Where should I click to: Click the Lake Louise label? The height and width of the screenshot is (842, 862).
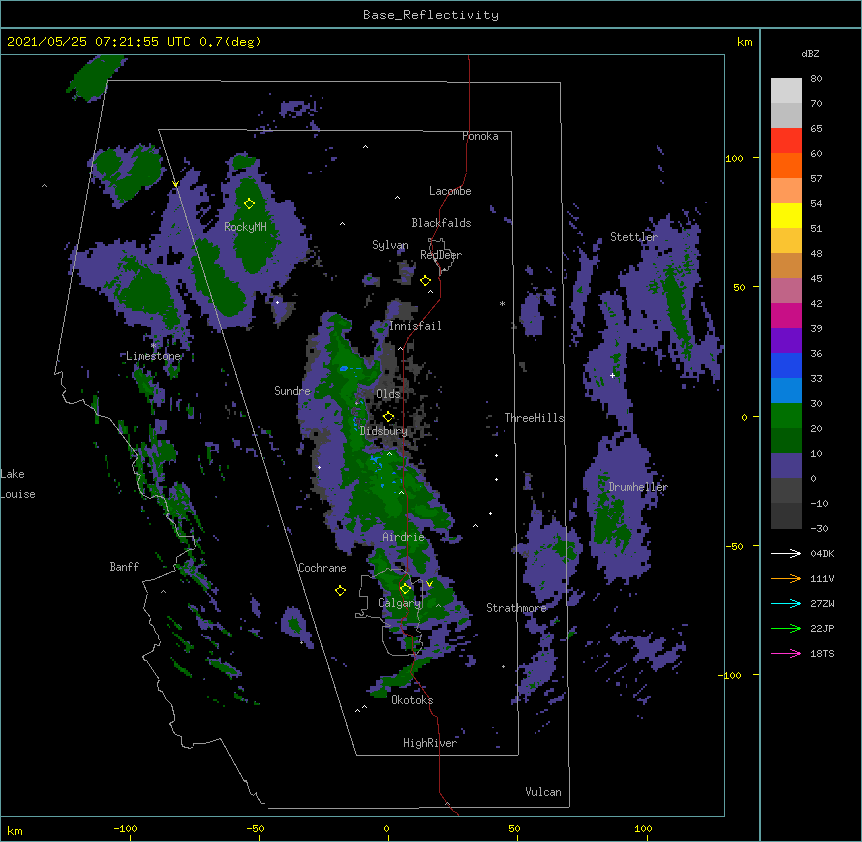tap(18, 484)
